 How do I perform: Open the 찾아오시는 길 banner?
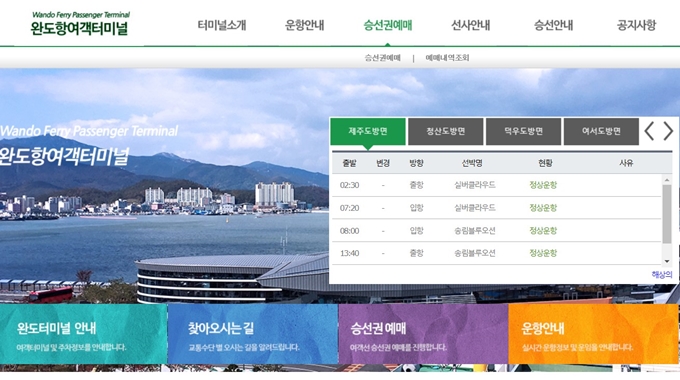(253, 334)
